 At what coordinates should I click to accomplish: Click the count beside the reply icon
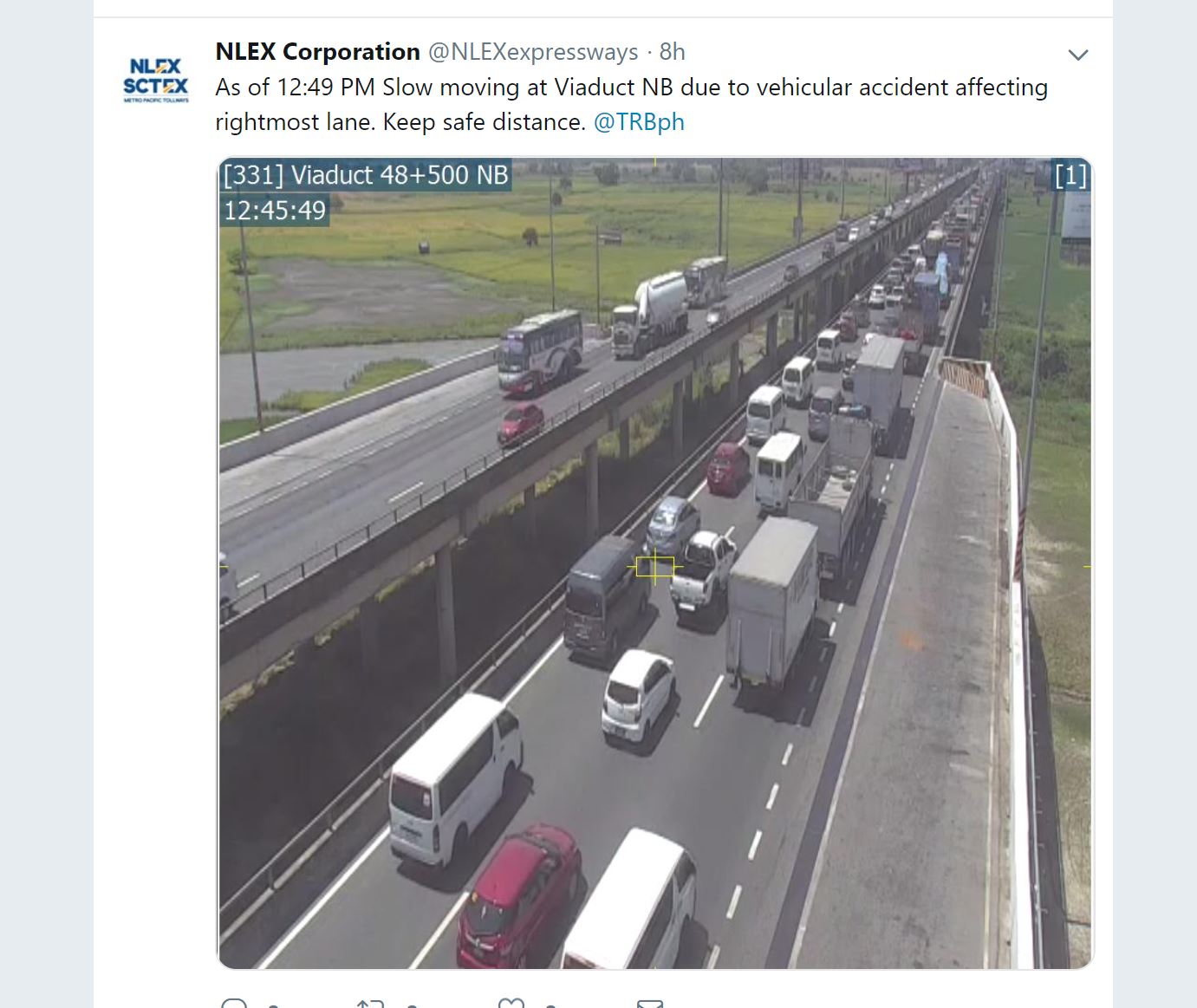click(274, 1005)
